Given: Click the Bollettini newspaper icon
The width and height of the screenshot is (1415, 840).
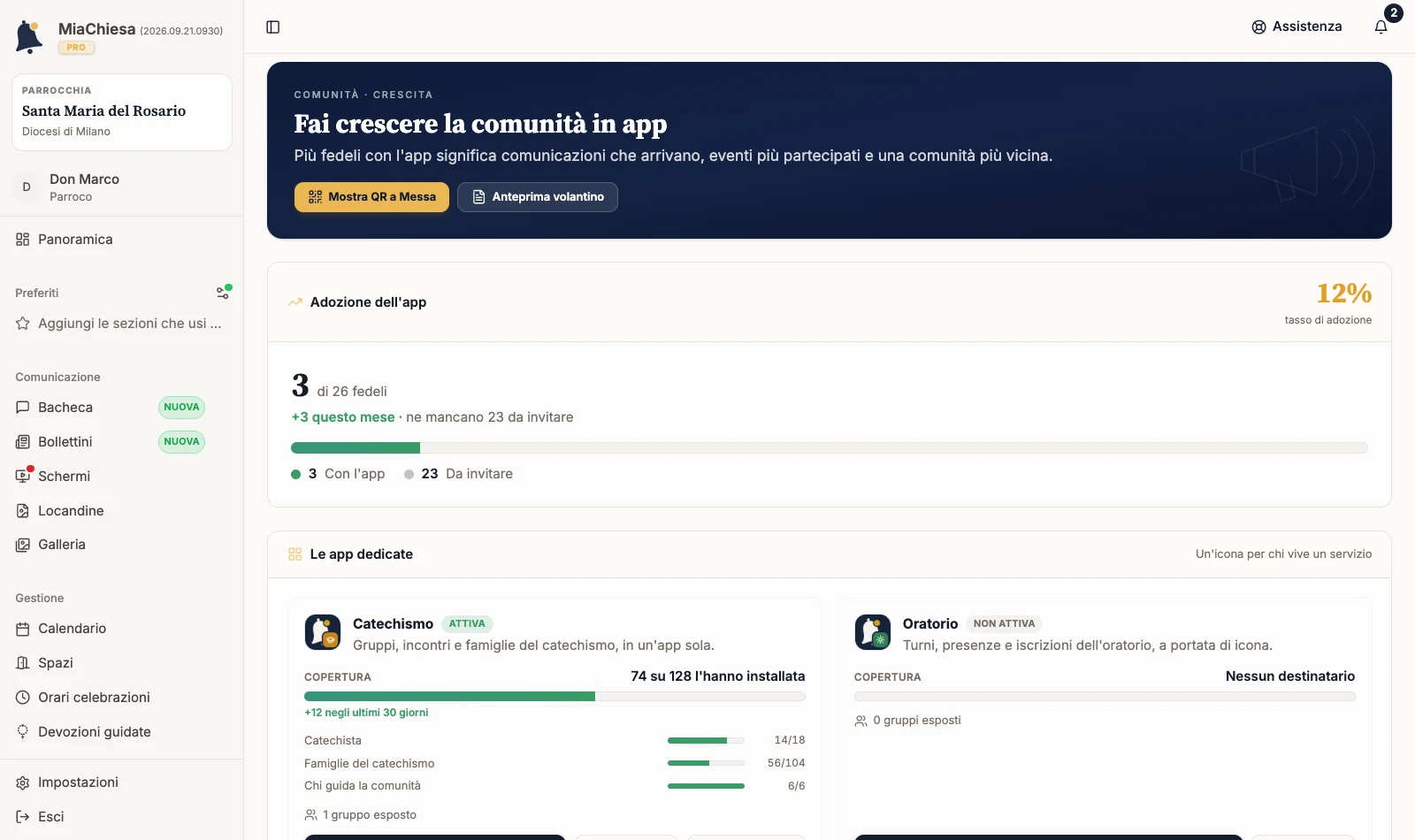Looking at the screenshot, I should tap(23, 442).
